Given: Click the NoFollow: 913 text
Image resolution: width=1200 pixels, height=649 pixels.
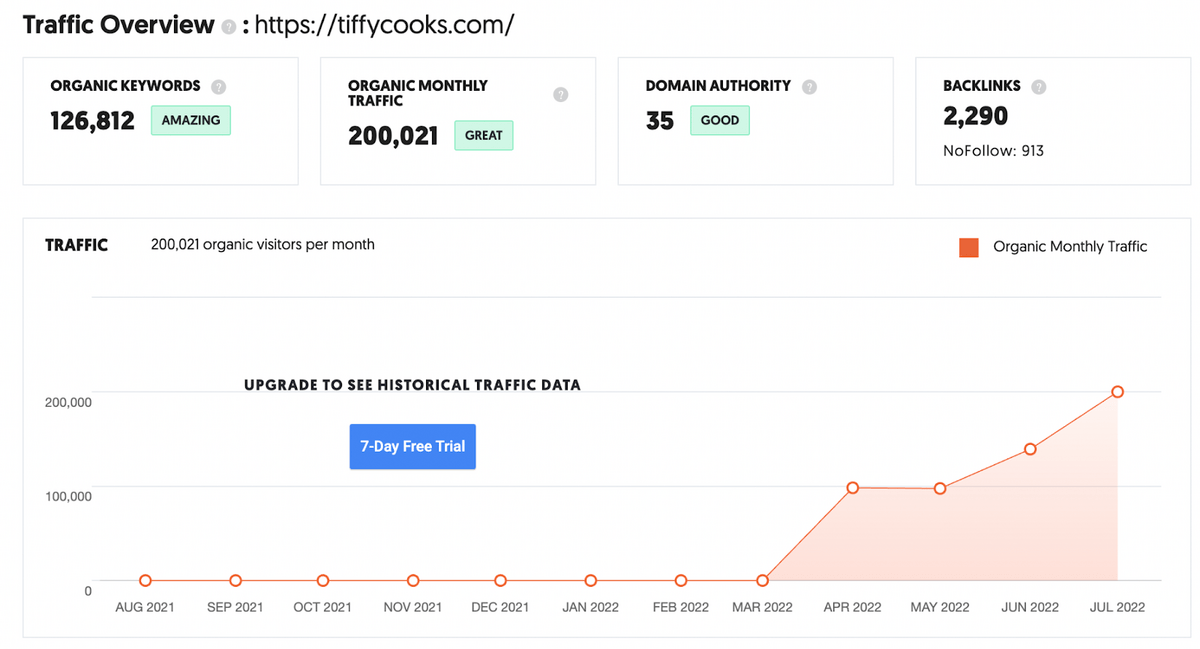Looking at the screenshot, I should (994, 151).
